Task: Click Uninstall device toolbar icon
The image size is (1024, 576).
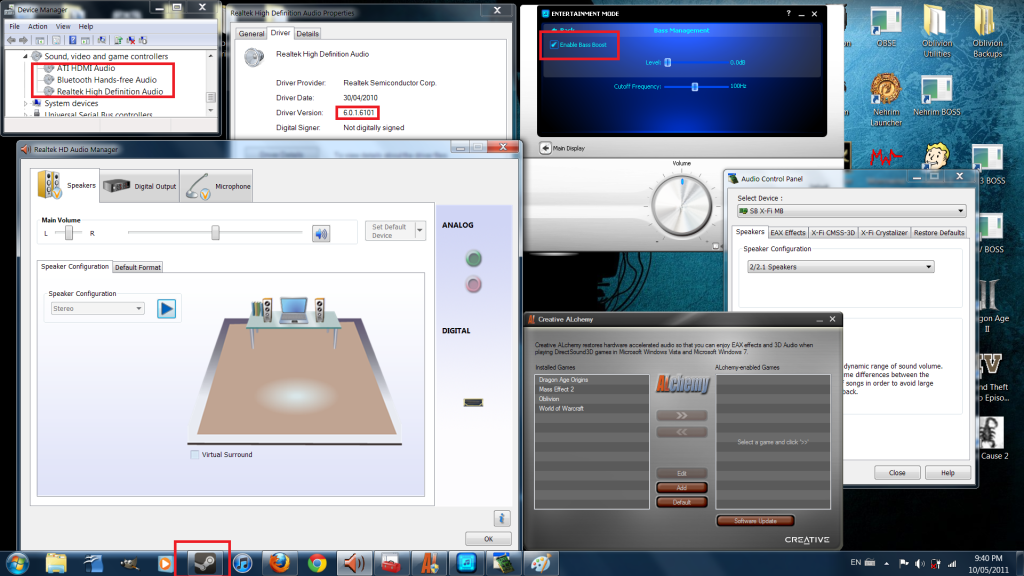Action: coord(131,40)
